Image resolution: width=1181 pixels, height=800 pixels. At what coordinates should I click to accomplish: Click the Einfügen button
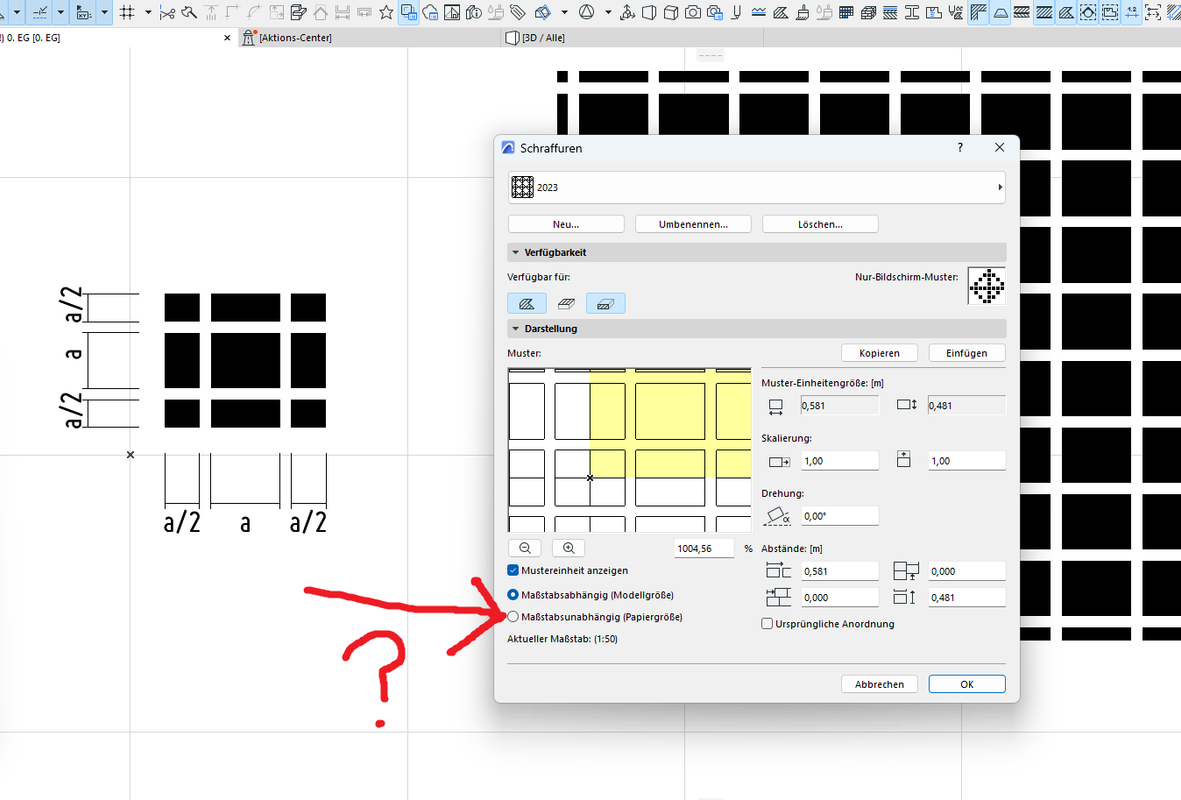(x=967, y=353)
